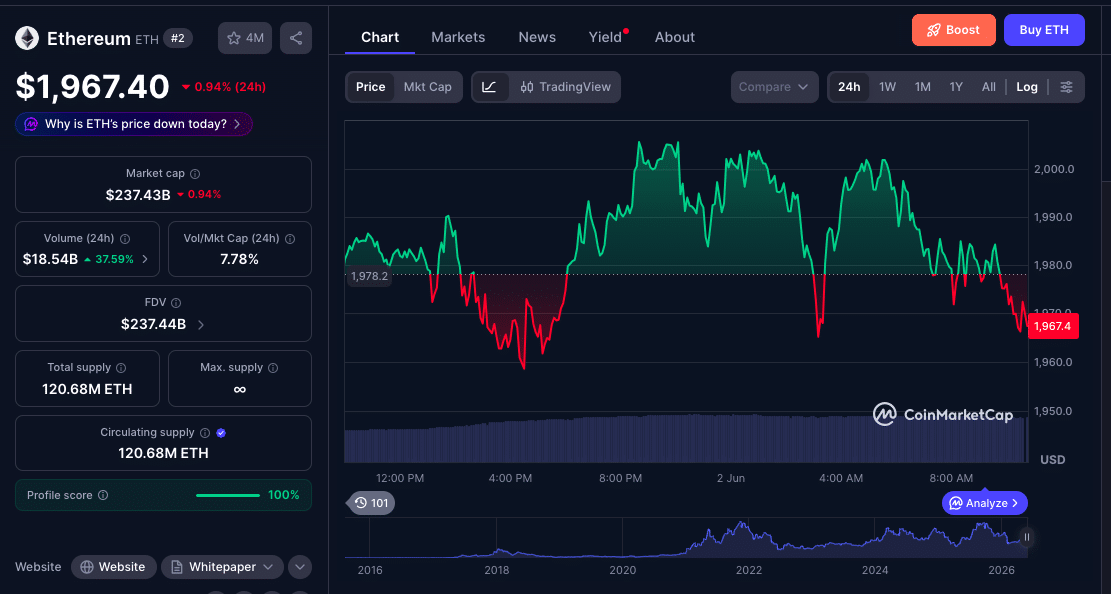Click Circulating supply info icon
Image resolution: width=1111 pixels, height=594 pixels.
click(x=205, y=432)
